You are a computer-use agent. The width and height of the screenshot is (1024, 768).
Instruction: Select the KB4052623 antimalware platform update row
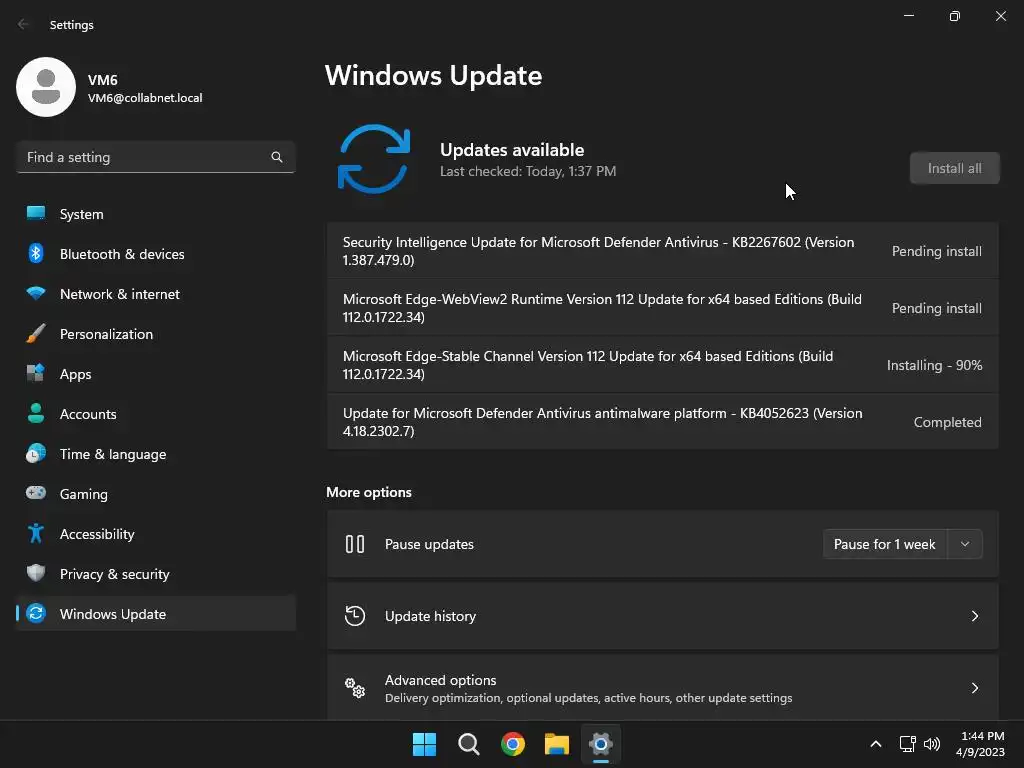coord(662,422)
